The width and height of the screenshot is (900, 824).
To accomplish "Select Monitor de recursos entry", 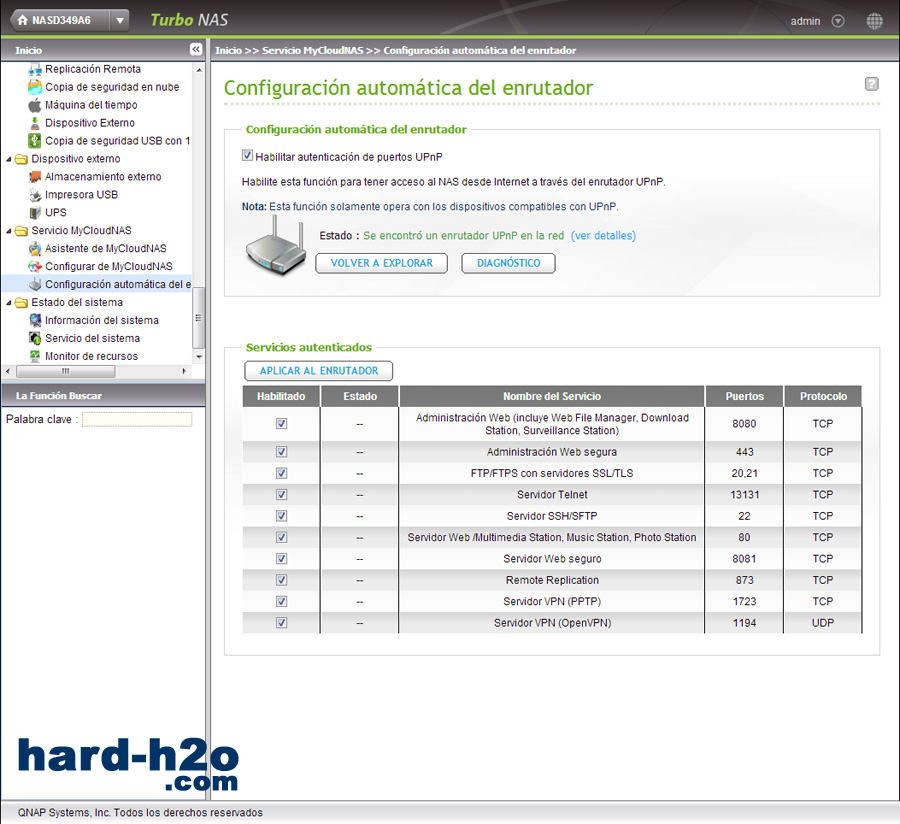I will pos(91,356).
